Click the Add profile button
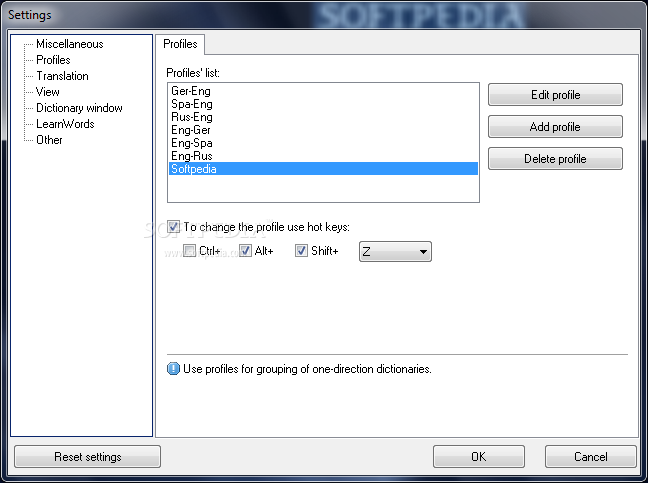This screenshot has width=648, height=483. tap(555, 127)
